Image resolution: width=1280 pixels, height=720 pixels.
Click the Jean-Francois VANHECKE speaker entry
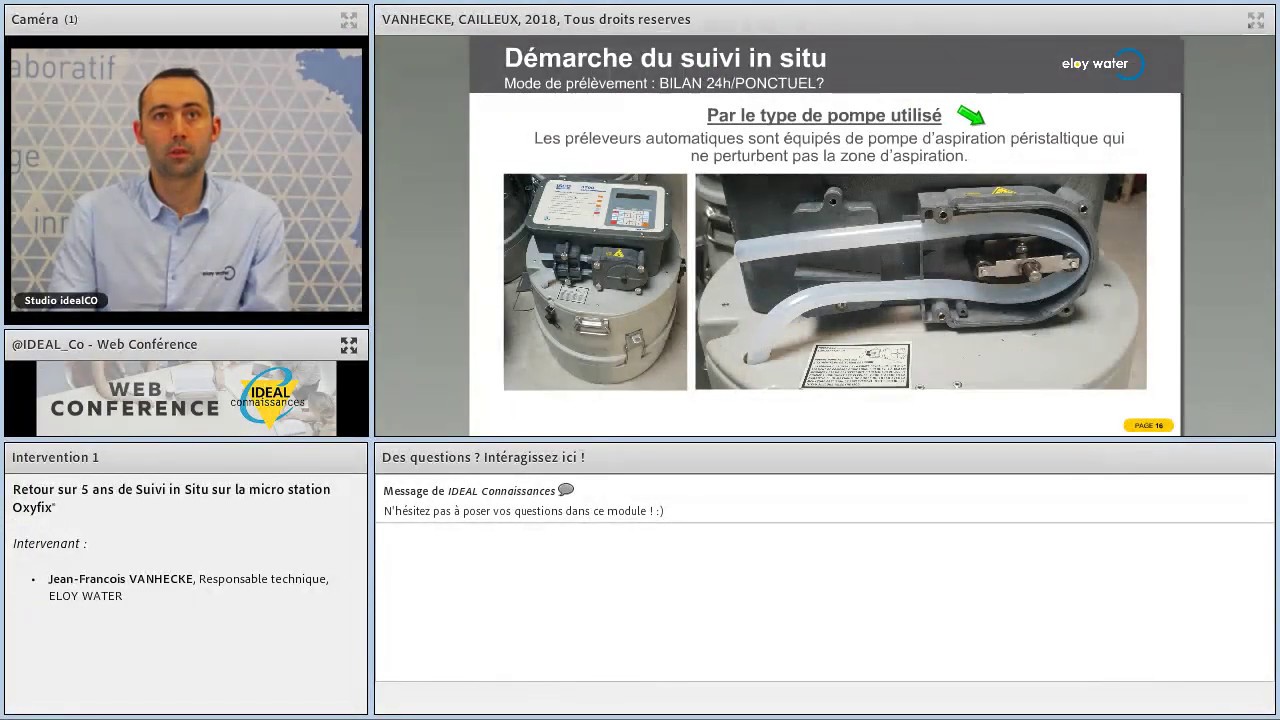188,587
